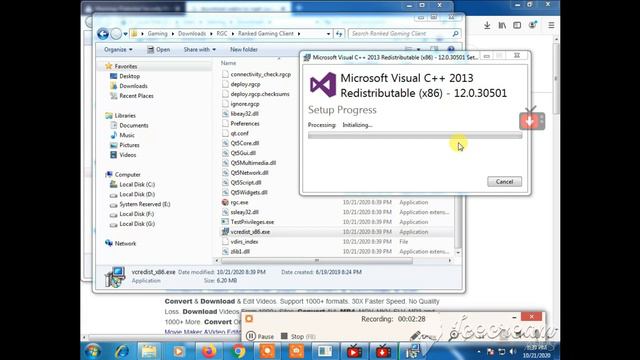Launch Internet Explorer from the taskbar
The height and width of the screenshot is (360, 640).
(122, 351)
